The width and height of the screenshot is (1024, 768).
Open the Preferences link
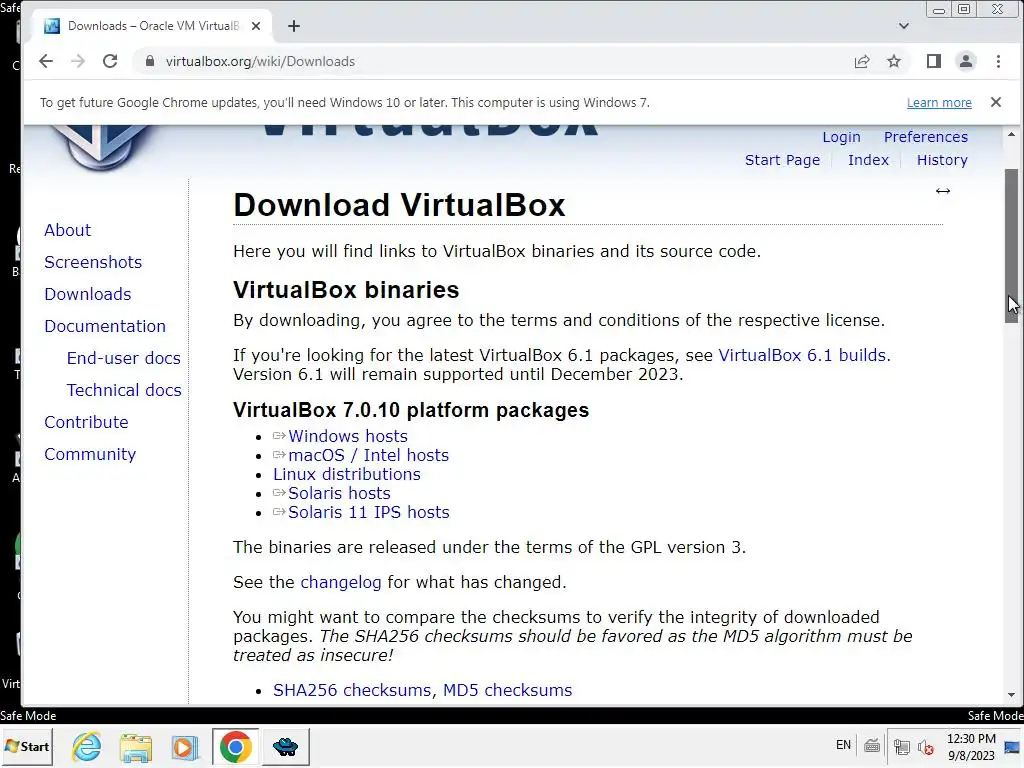click(926, 137)
